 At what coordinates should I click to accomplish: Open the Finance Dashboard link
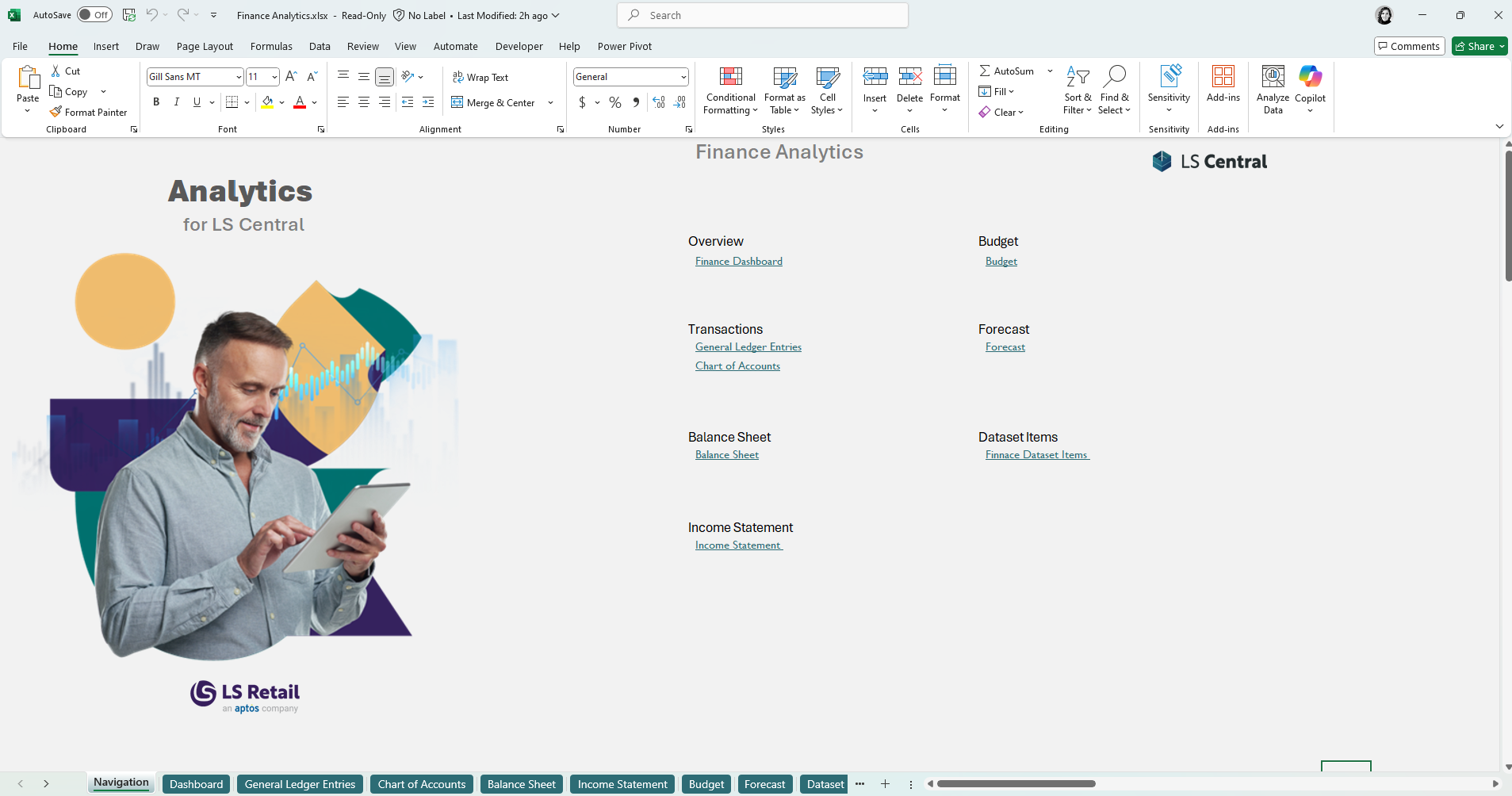click(738, 262)
